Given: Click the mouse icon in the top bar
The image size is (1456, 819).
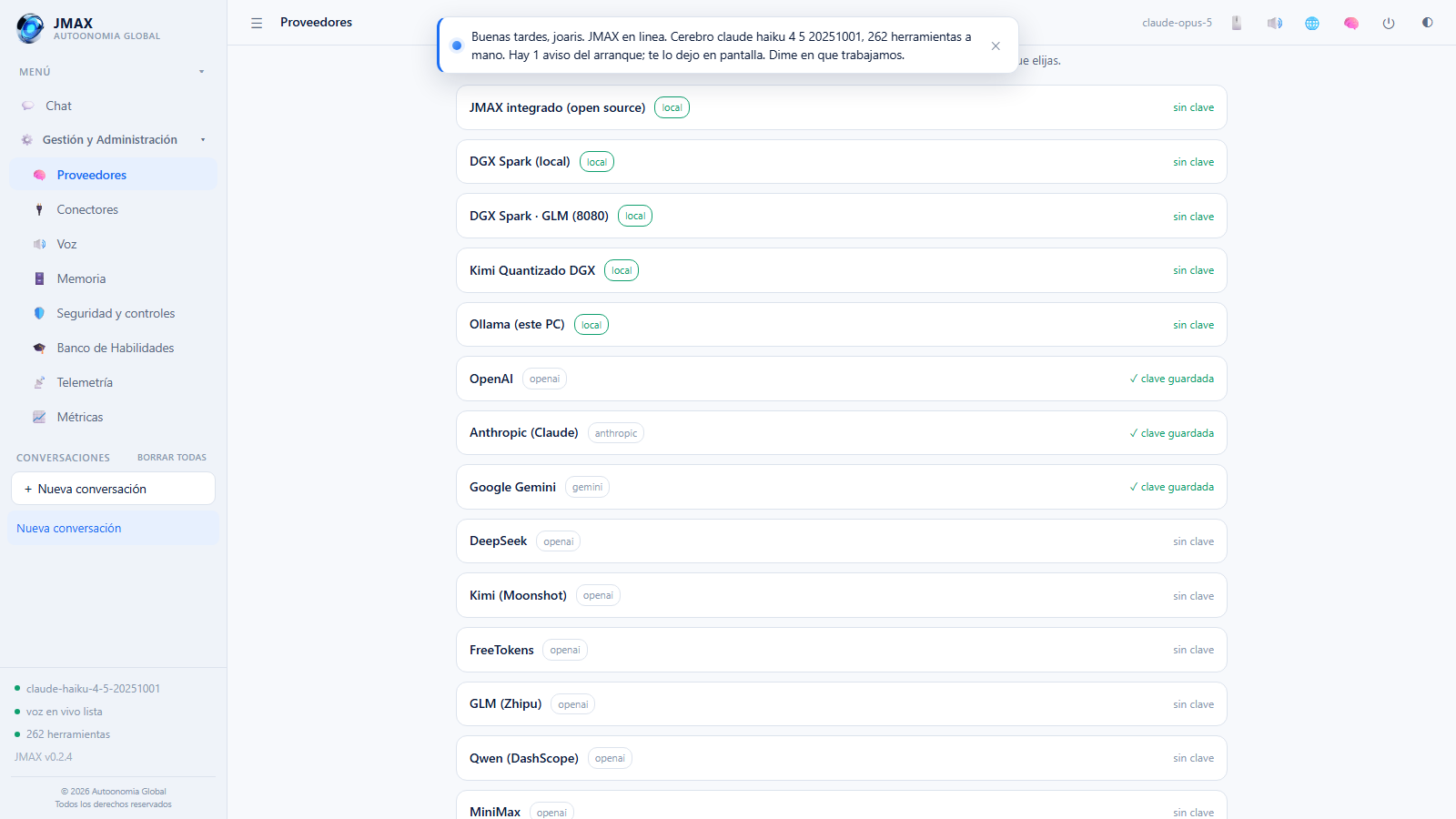Looking at the screenshot, I should pos(1237,23).
